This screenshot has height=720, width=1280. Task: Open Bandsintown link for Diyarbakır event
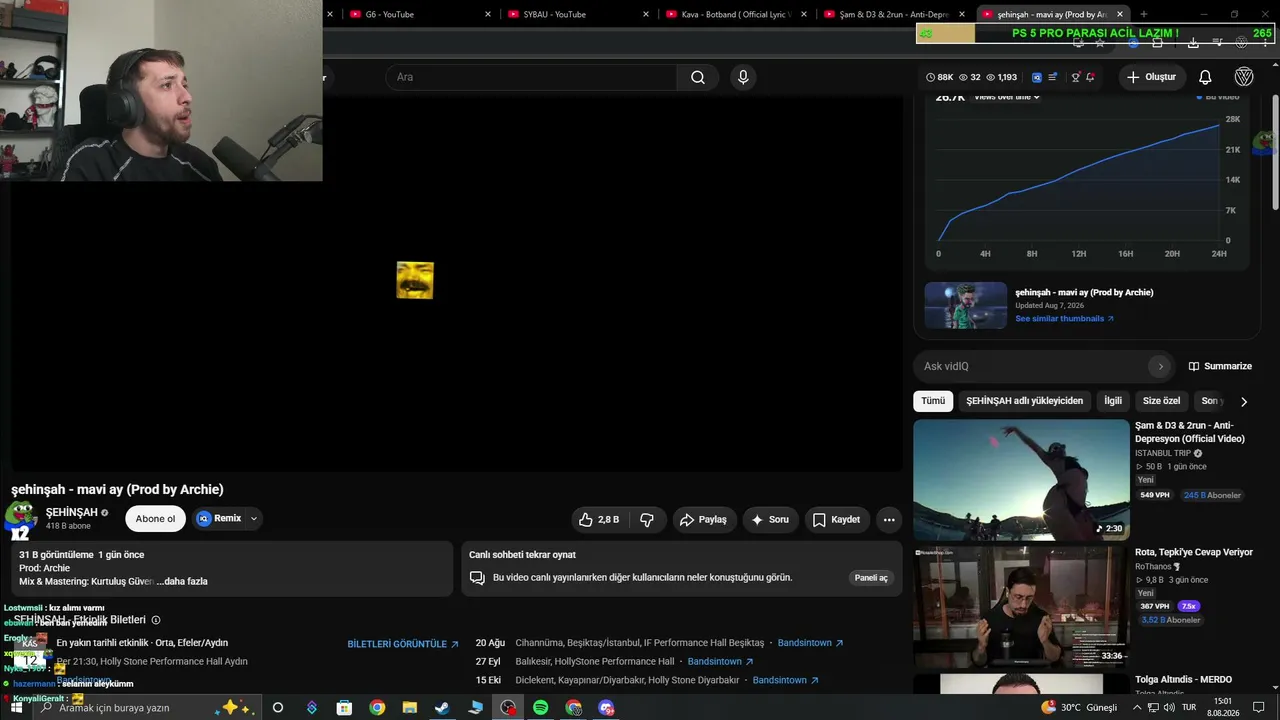[786, 681]
